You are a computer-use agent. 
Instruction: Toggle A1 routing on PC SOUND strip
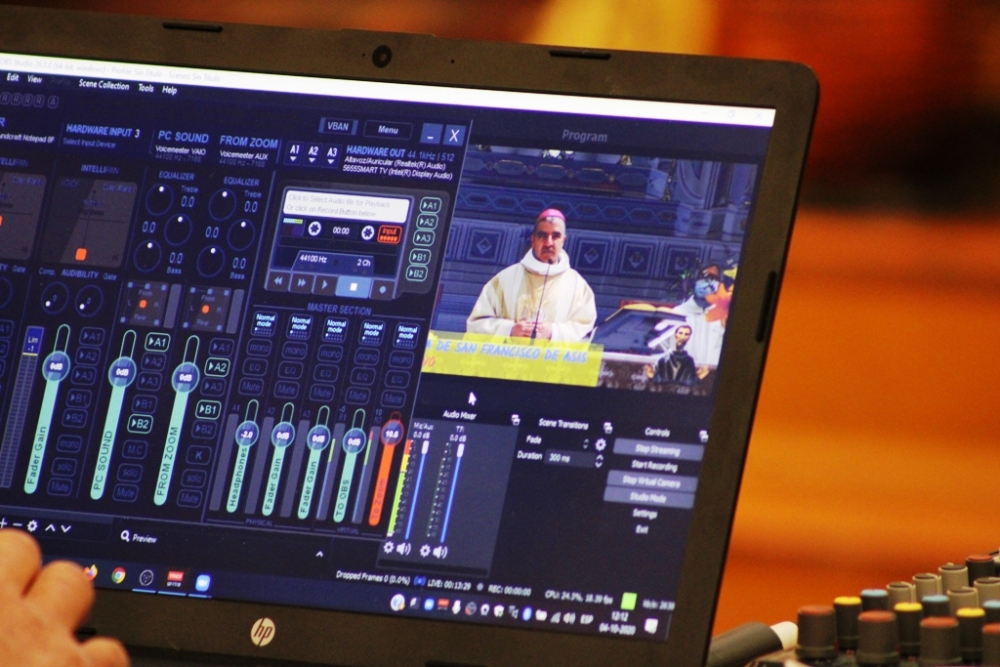157,342
